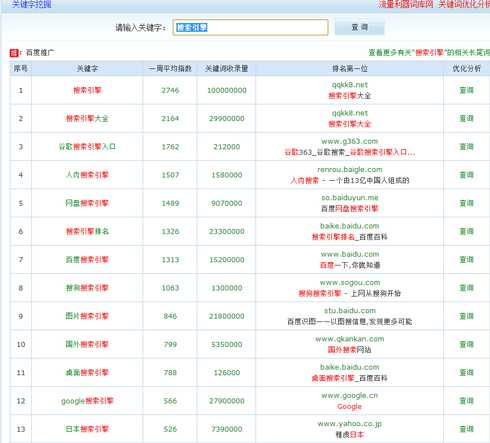Click the 关键字 column header
Viewport: 490px width, 443px height.
87,69
